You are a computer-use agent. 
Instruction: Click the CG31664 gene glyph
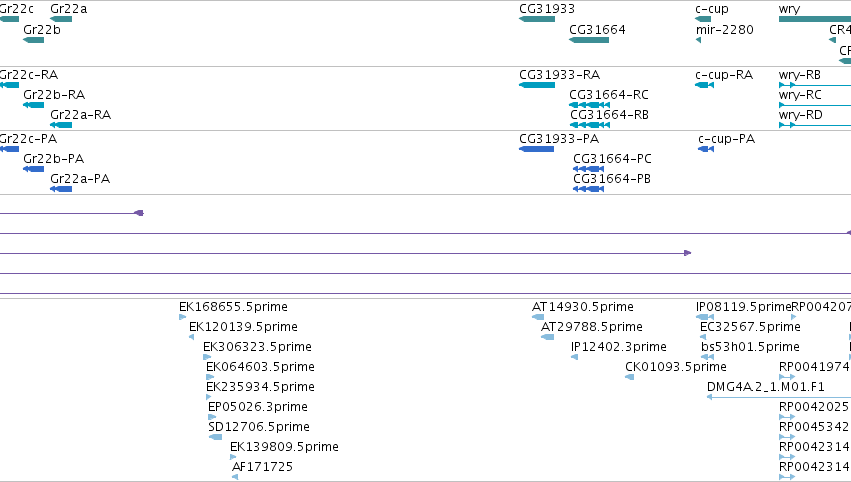589,40
